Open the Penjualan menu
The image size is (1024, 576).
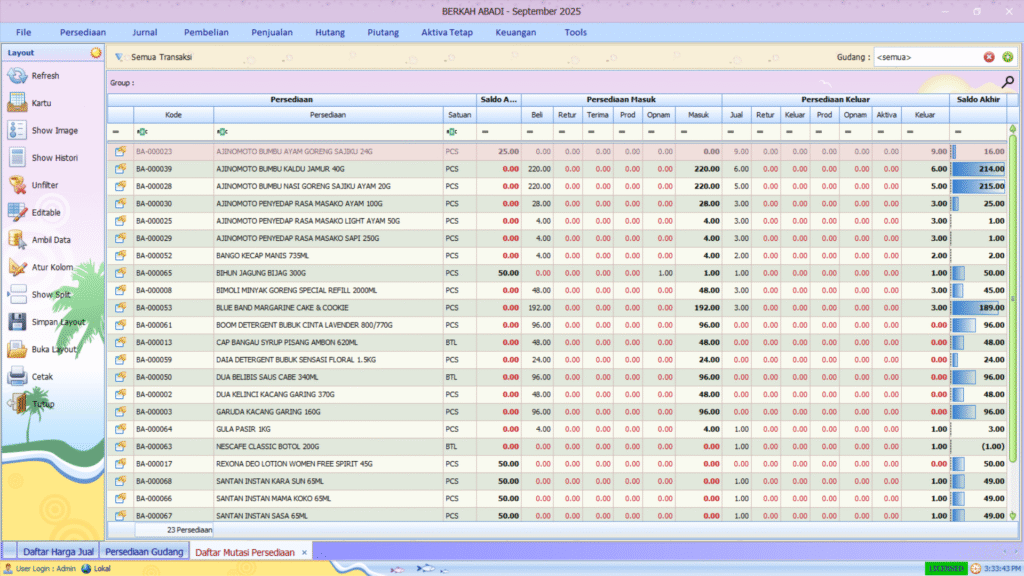pyautogui.click(x=272, y=32)
